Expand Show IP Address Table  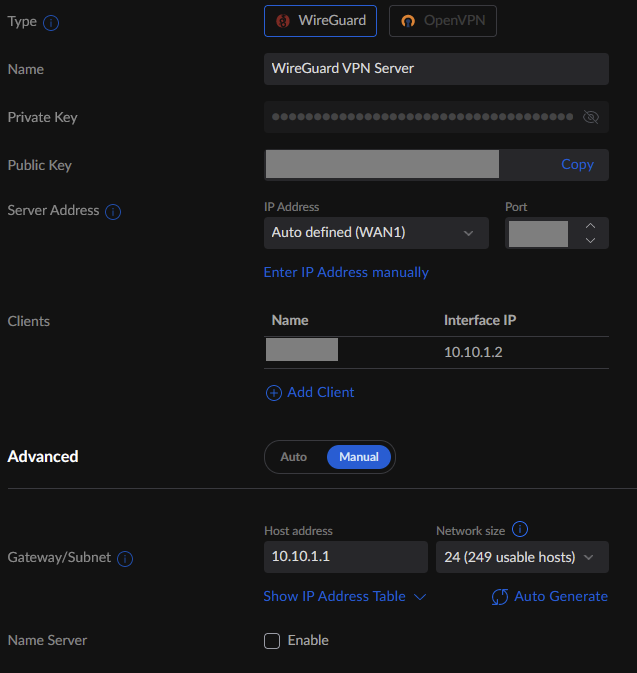click(344, 596)
